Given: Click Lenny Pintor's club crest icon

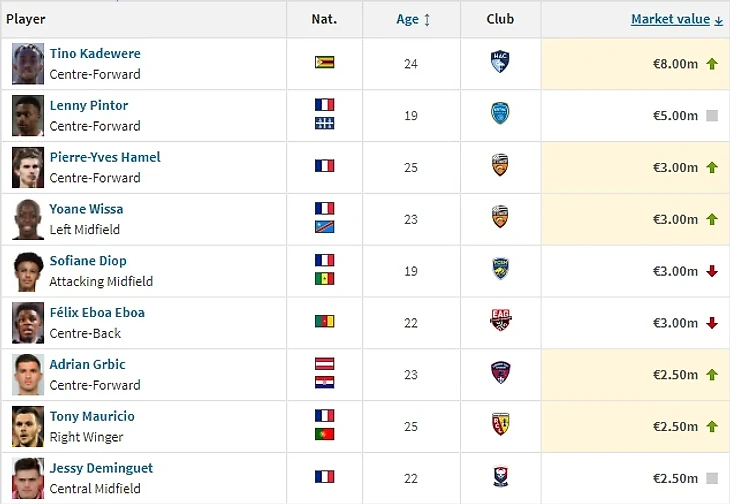Looking at the screenshot, I should tap(500, 114).
